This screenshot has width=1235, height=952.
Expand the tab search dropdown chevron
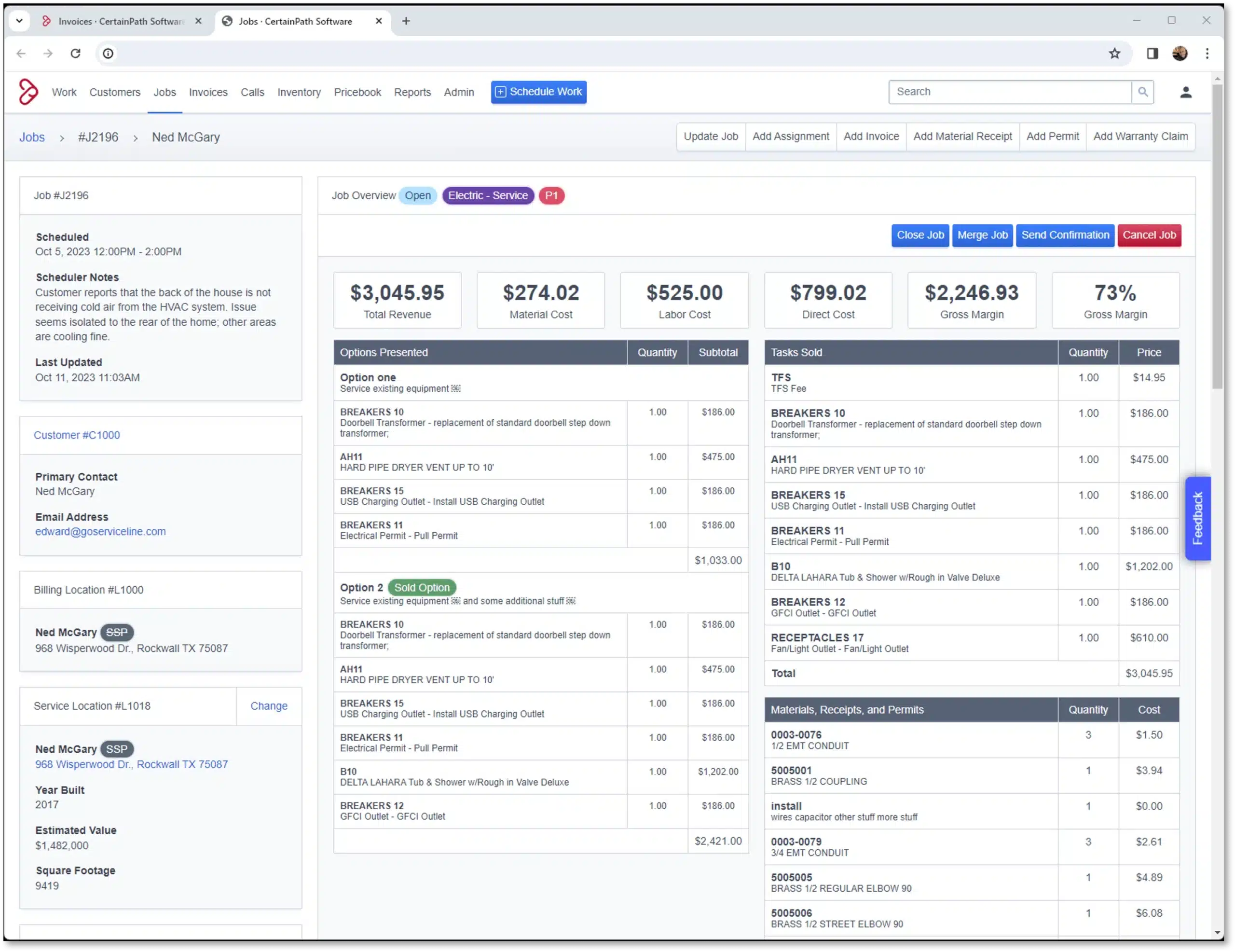pyautogui.click(x=19, y=21)
